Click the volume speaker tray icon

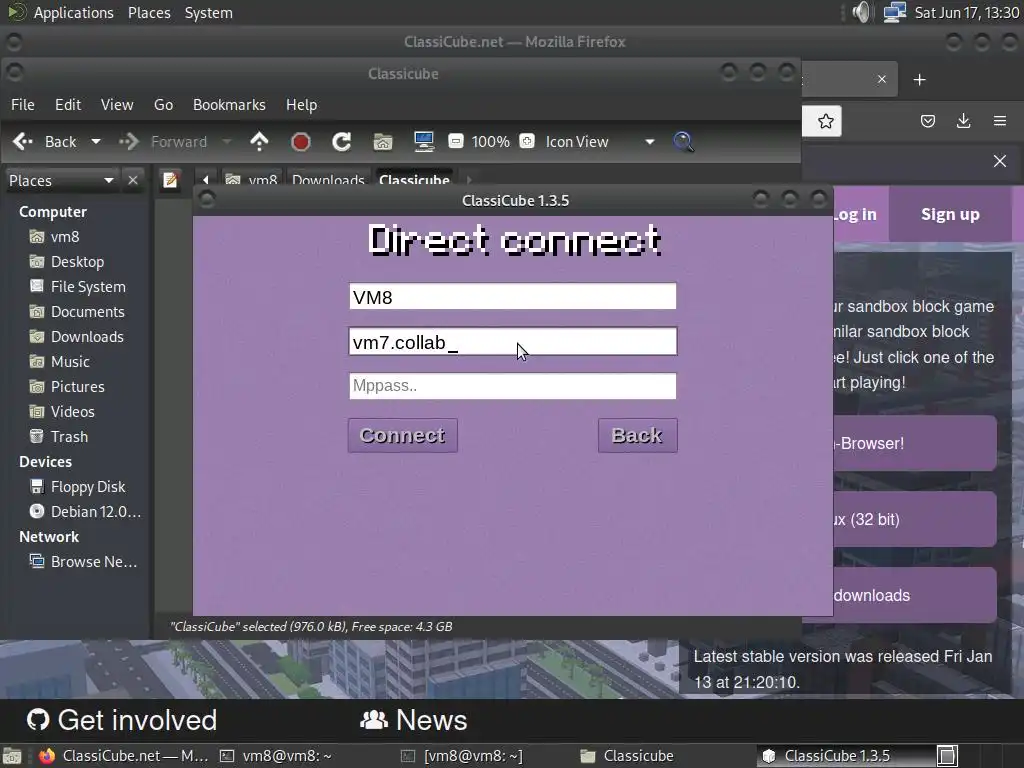(x=861, y=12)
